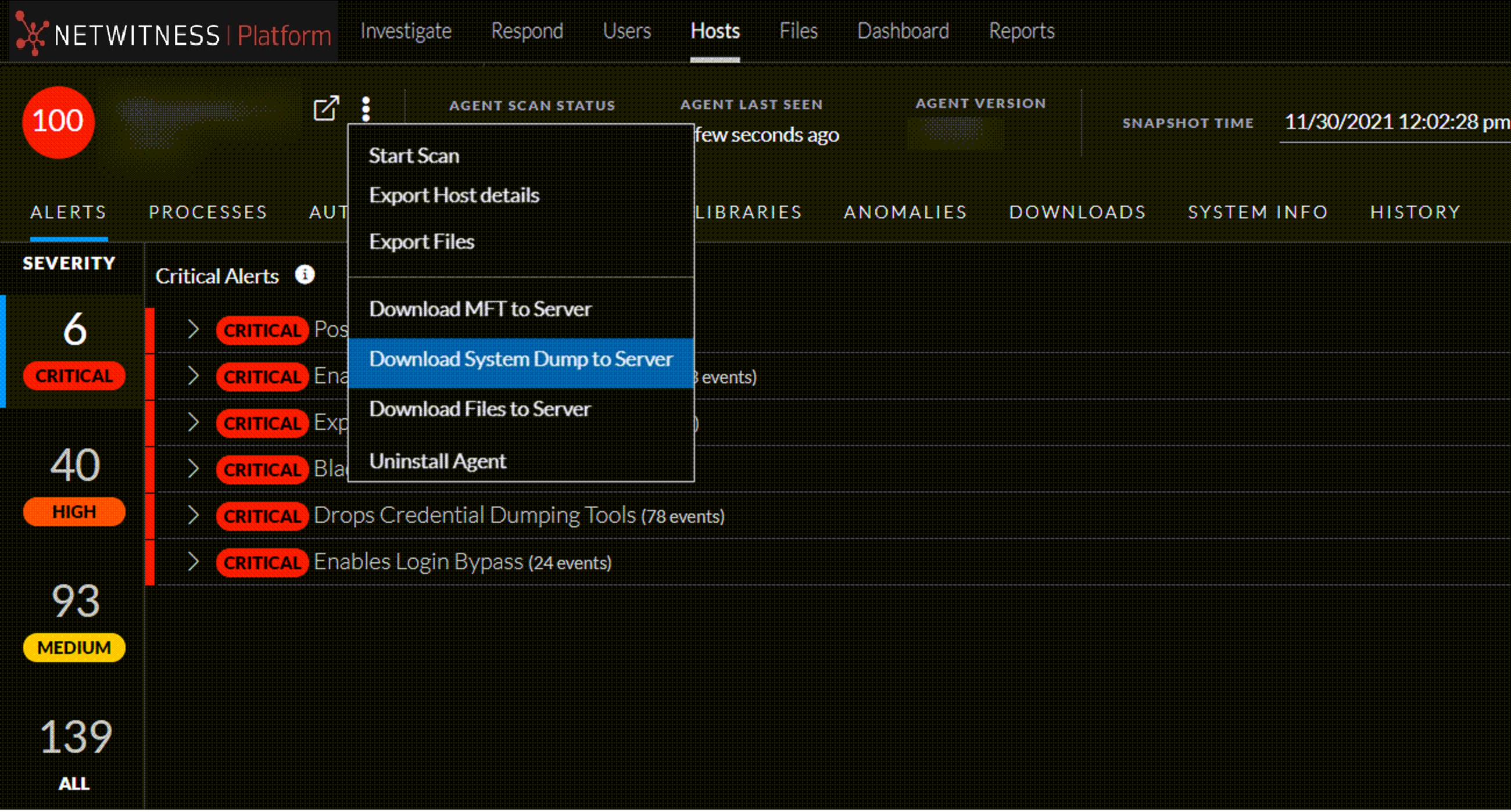
Task: Open the Snapshot Time selector
Action: coord(1396,123)
